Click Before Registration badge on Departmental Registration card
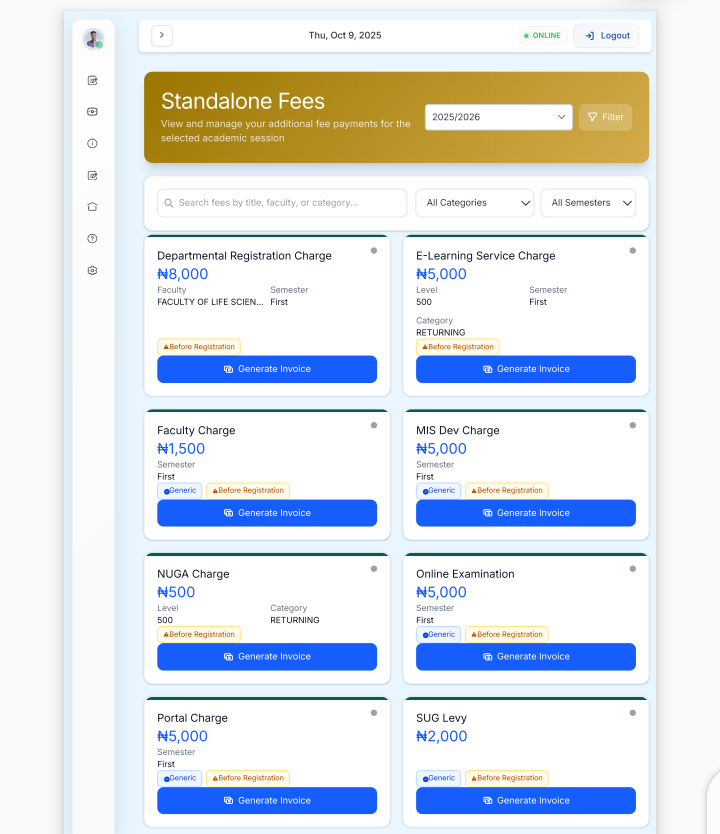The width and height of the screenshot is (720, 834). click(199, 347)
